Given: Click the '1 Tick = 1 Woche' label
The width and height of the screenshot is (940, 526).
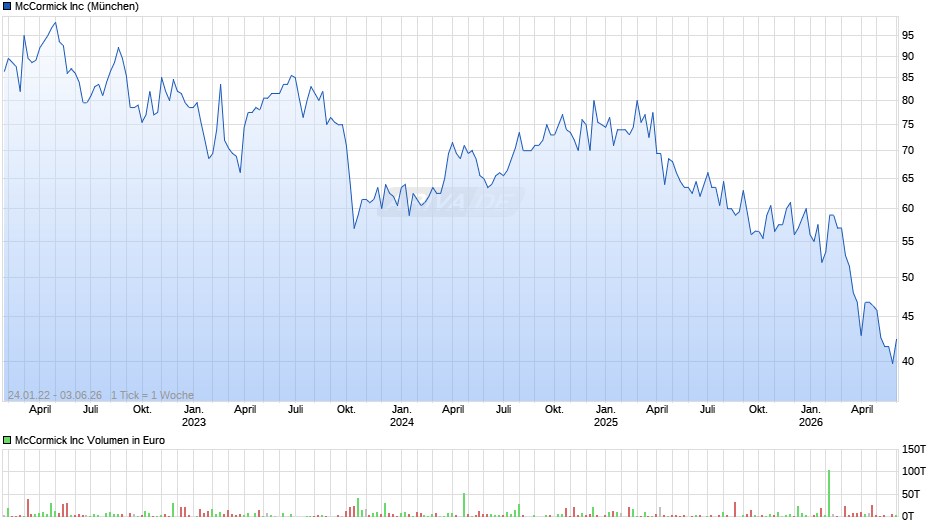Looking at the screenshot, I should click(x=152, y=395).
